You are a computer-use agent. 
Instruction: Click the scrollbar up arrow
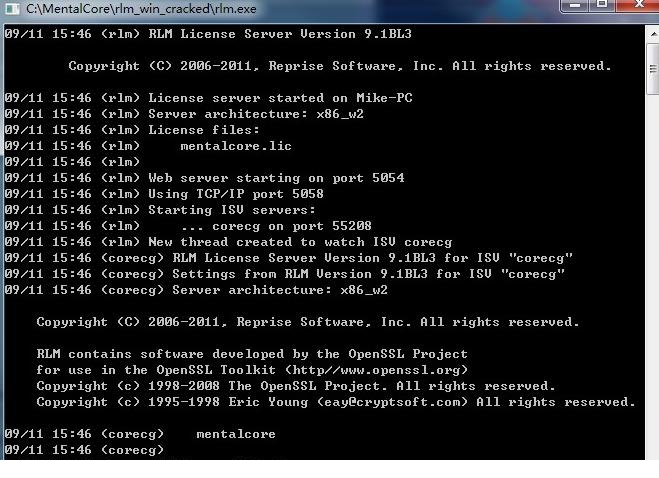coord(654,34)
